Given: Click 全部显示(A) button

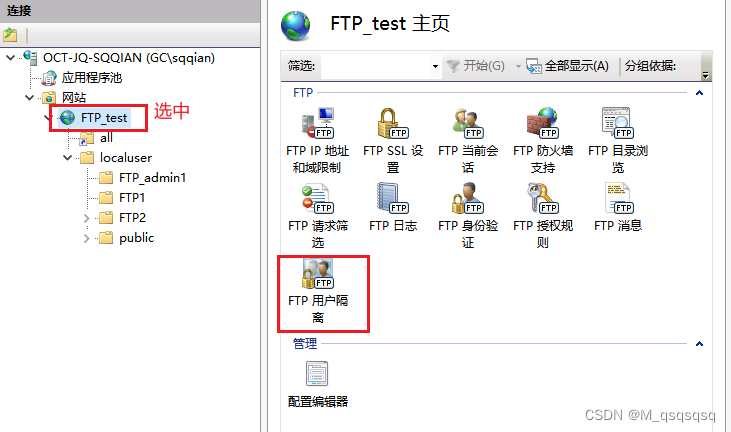Looking at the screenshot, I should tap(567, 66).
